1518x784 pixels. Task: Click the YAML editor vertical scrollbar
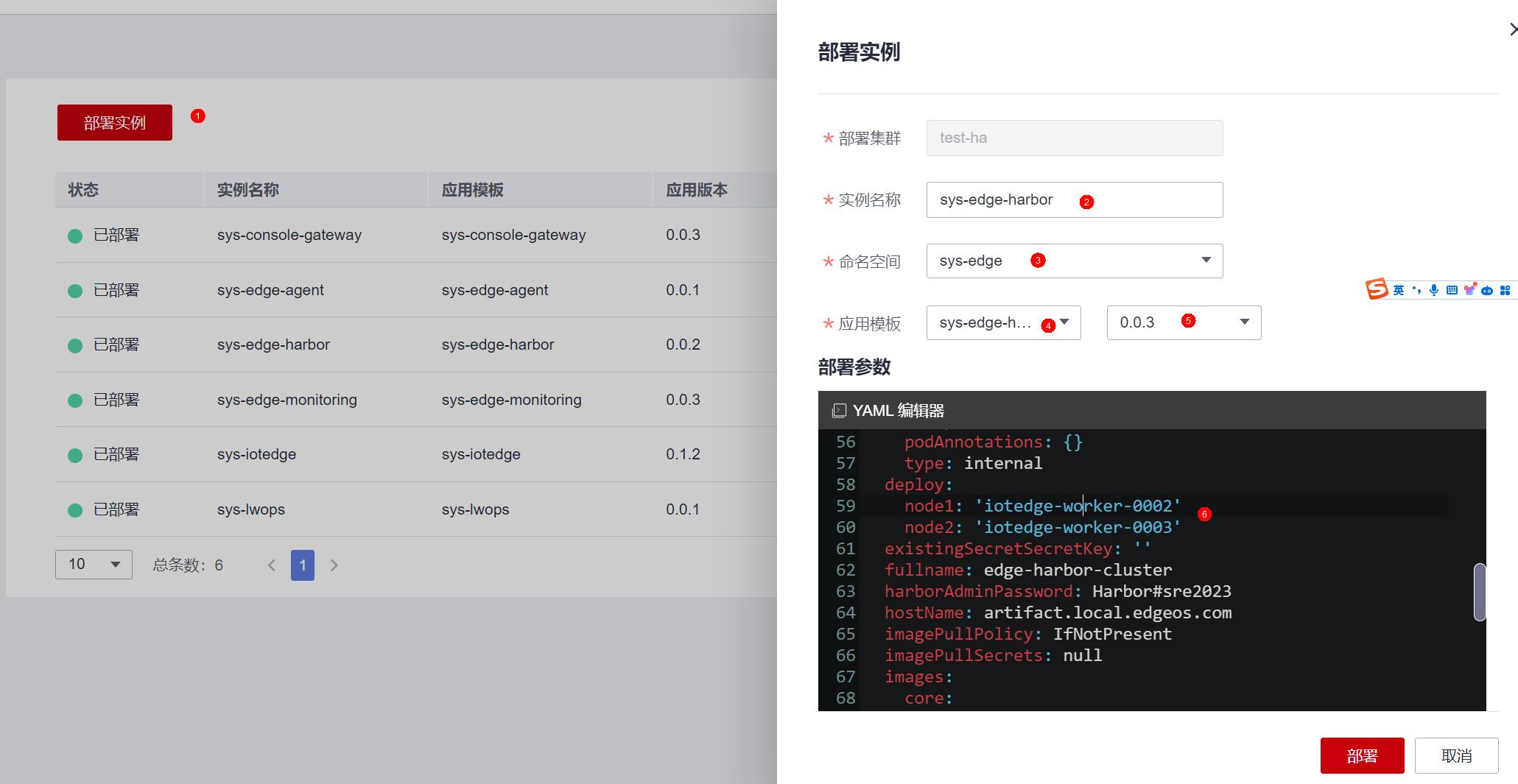[1480, 592]
